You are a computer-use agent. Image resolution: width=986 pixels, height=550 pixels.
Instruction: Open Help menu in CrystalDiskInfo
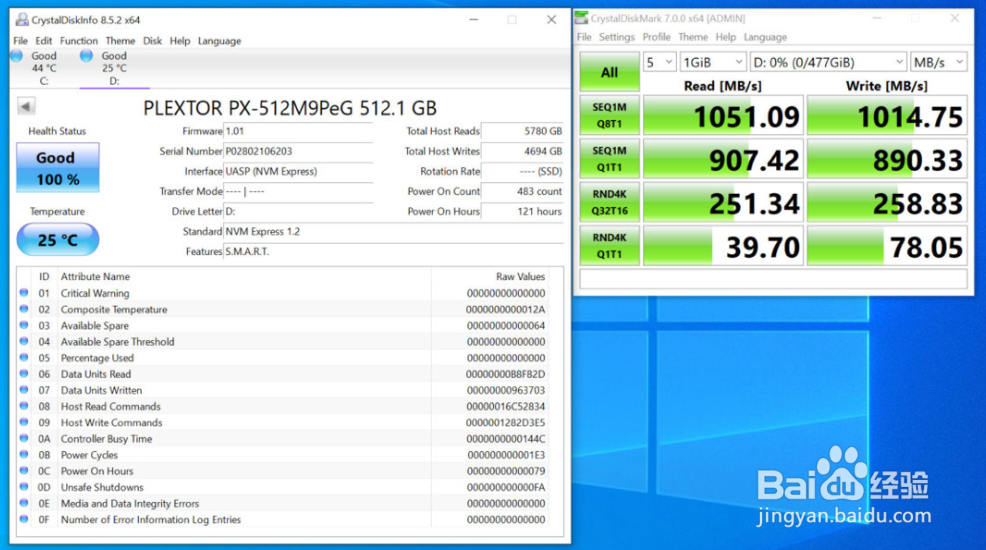click(x=180, y=41)
